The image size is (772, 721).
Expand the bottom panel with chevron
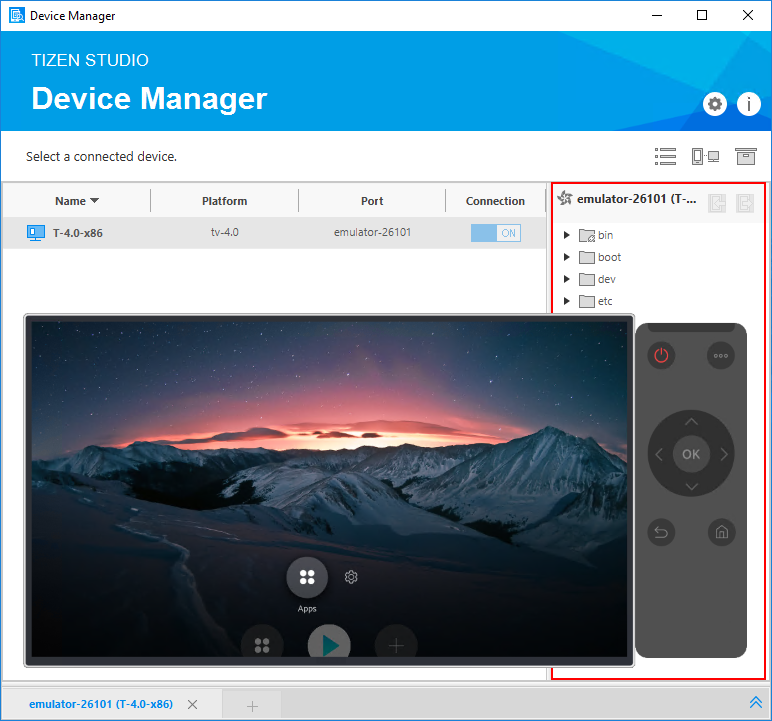755,703
